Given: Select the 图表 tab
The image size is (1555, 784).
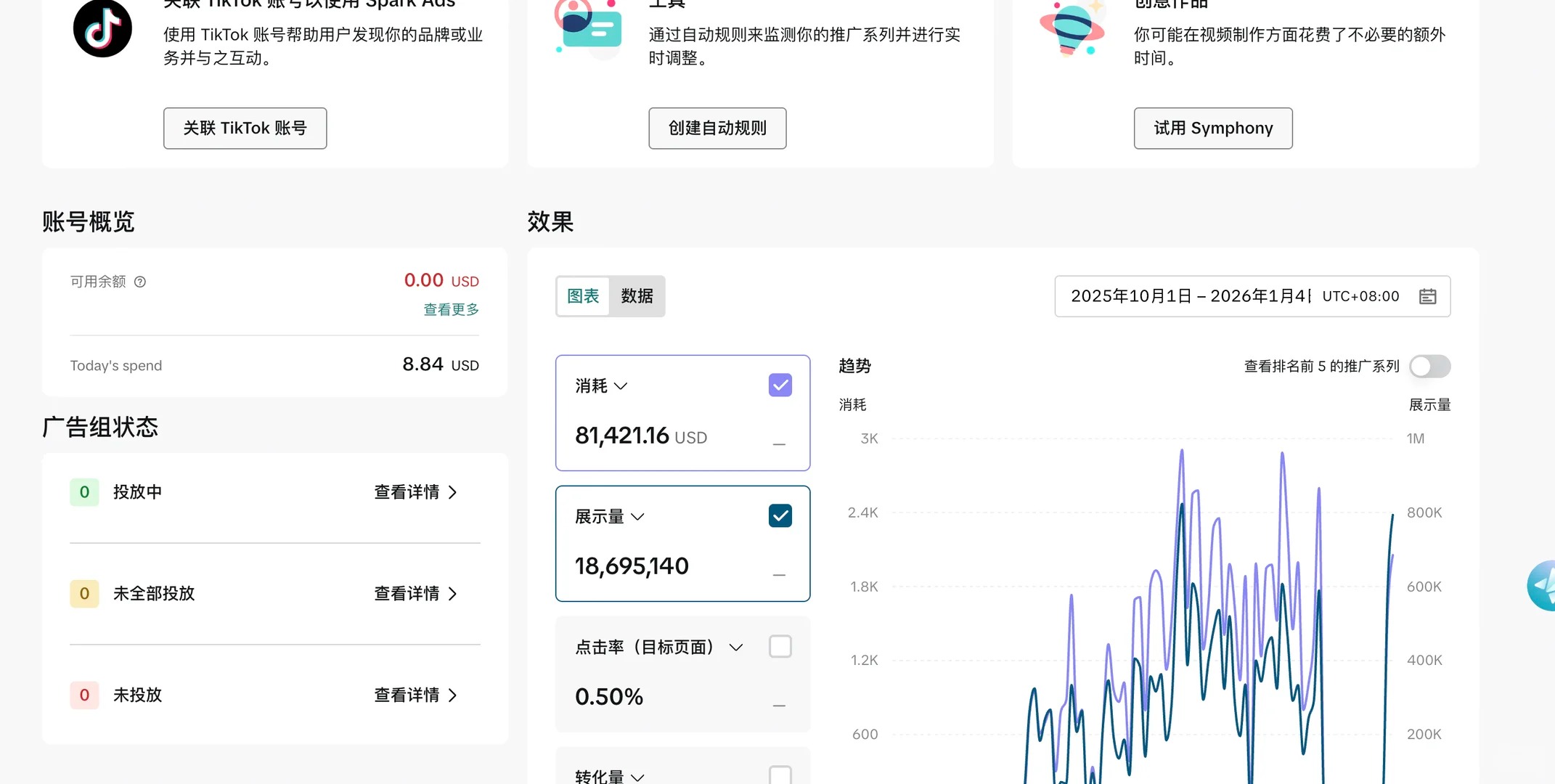Looking at the screenshot, I should [x=583, y=296].
